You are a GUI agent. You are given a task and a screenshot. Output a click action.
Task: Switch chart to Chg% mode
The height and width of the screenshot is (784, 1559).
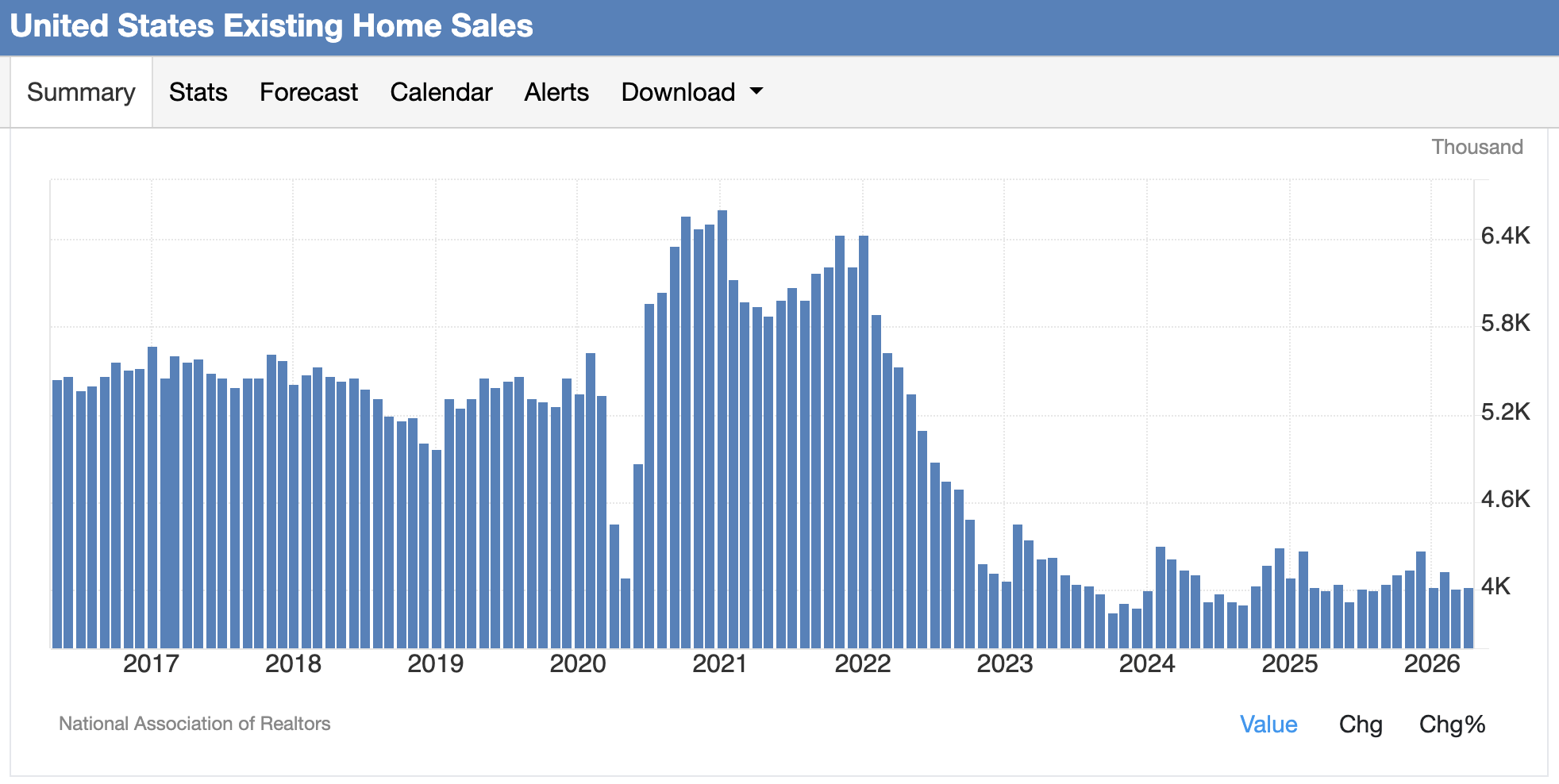click(1452, 724)
